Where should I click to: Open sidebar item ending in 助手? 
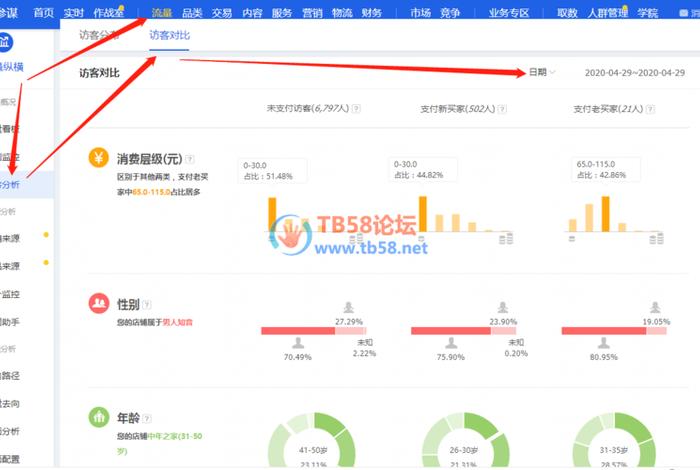pyautogui.click(x=10, y=321)
